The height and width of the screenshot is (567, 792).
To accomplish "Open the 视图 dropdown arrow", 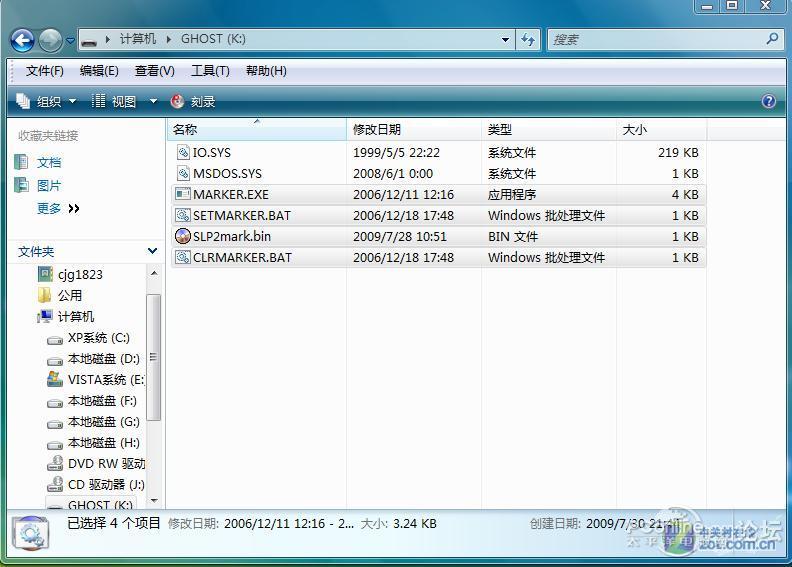I will click(153, 101).
